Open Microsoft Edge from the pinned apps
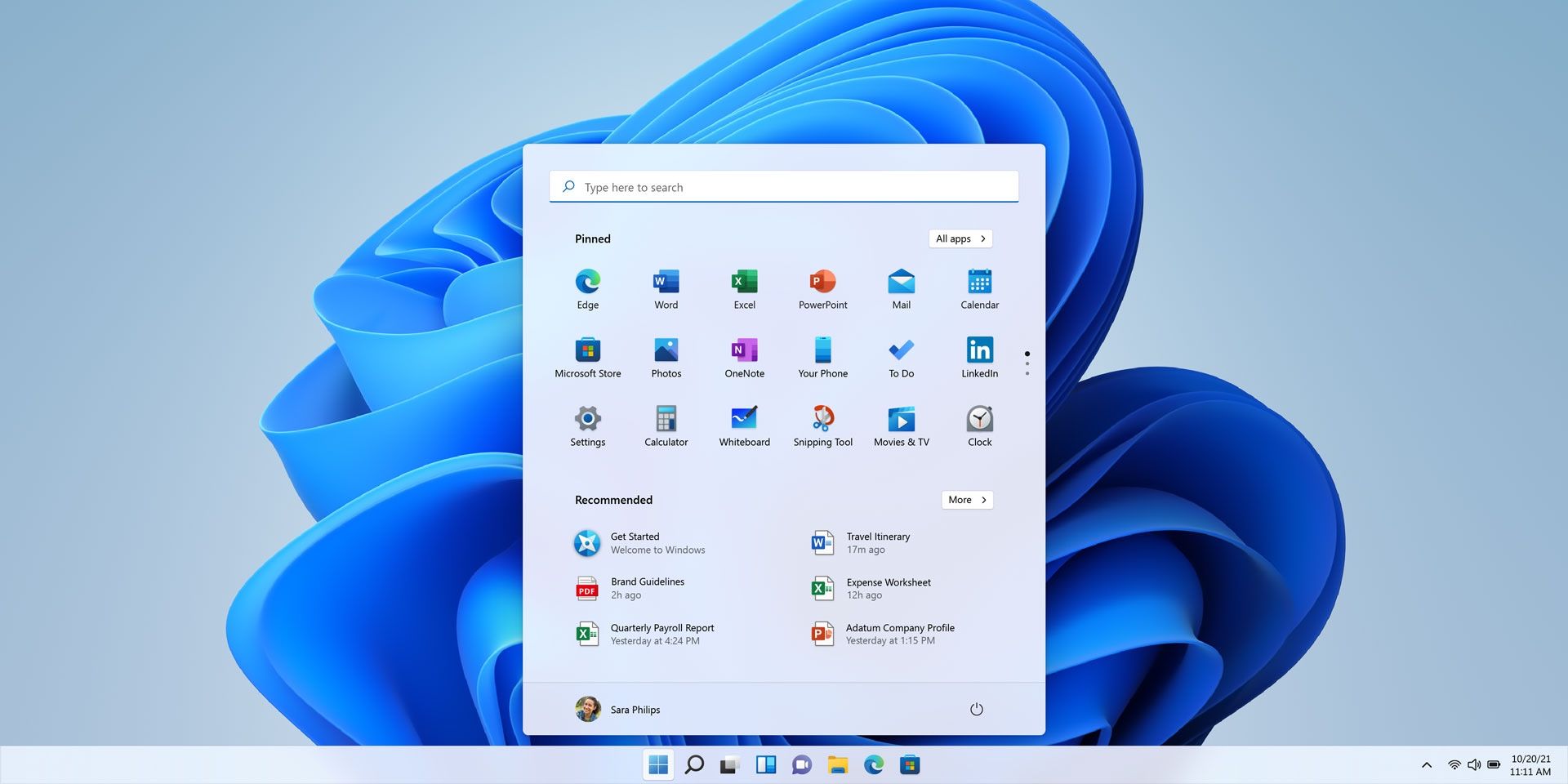The width and height of the screenshot is (1568, 784). click(587, 283)
